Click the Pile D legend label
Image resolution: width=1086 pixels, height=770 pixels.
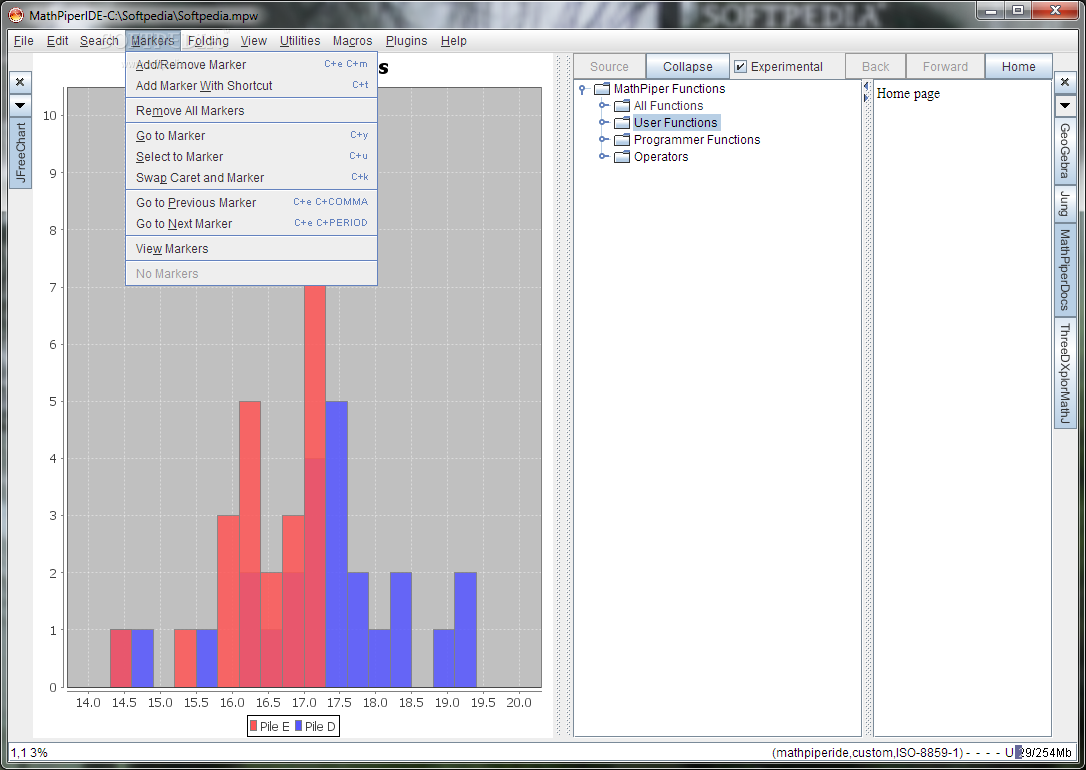(320, 726)
